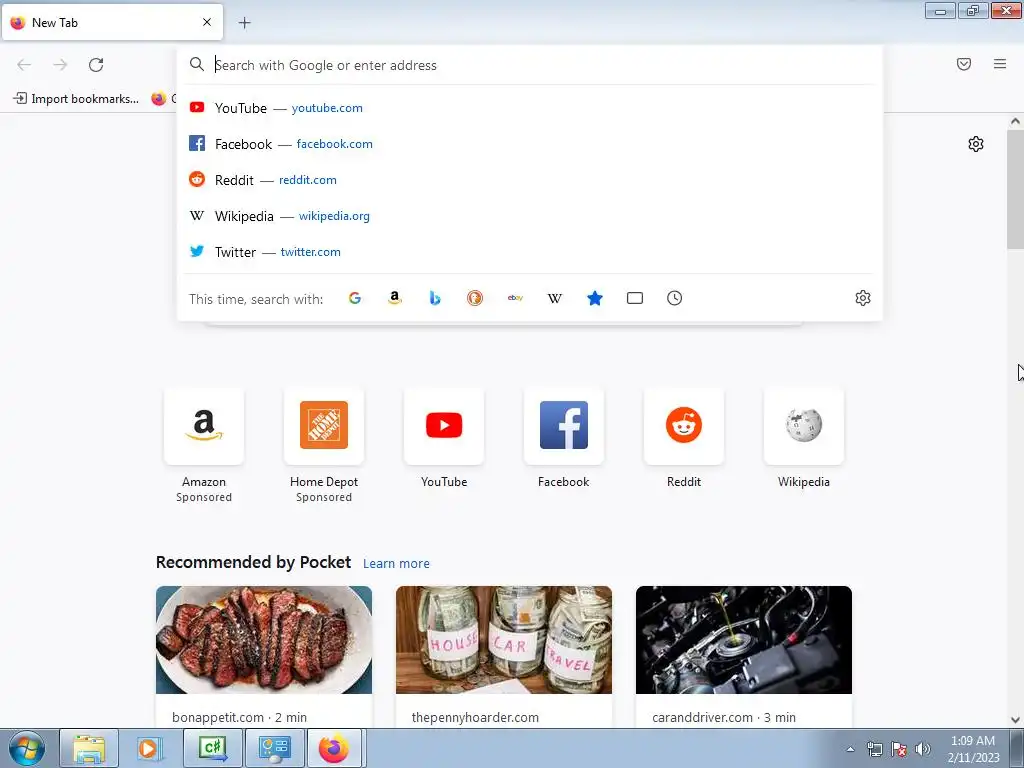1024x768 pixels.
Task: Open thepennyhoarder.com money jars article
Action: click(504, 656)
